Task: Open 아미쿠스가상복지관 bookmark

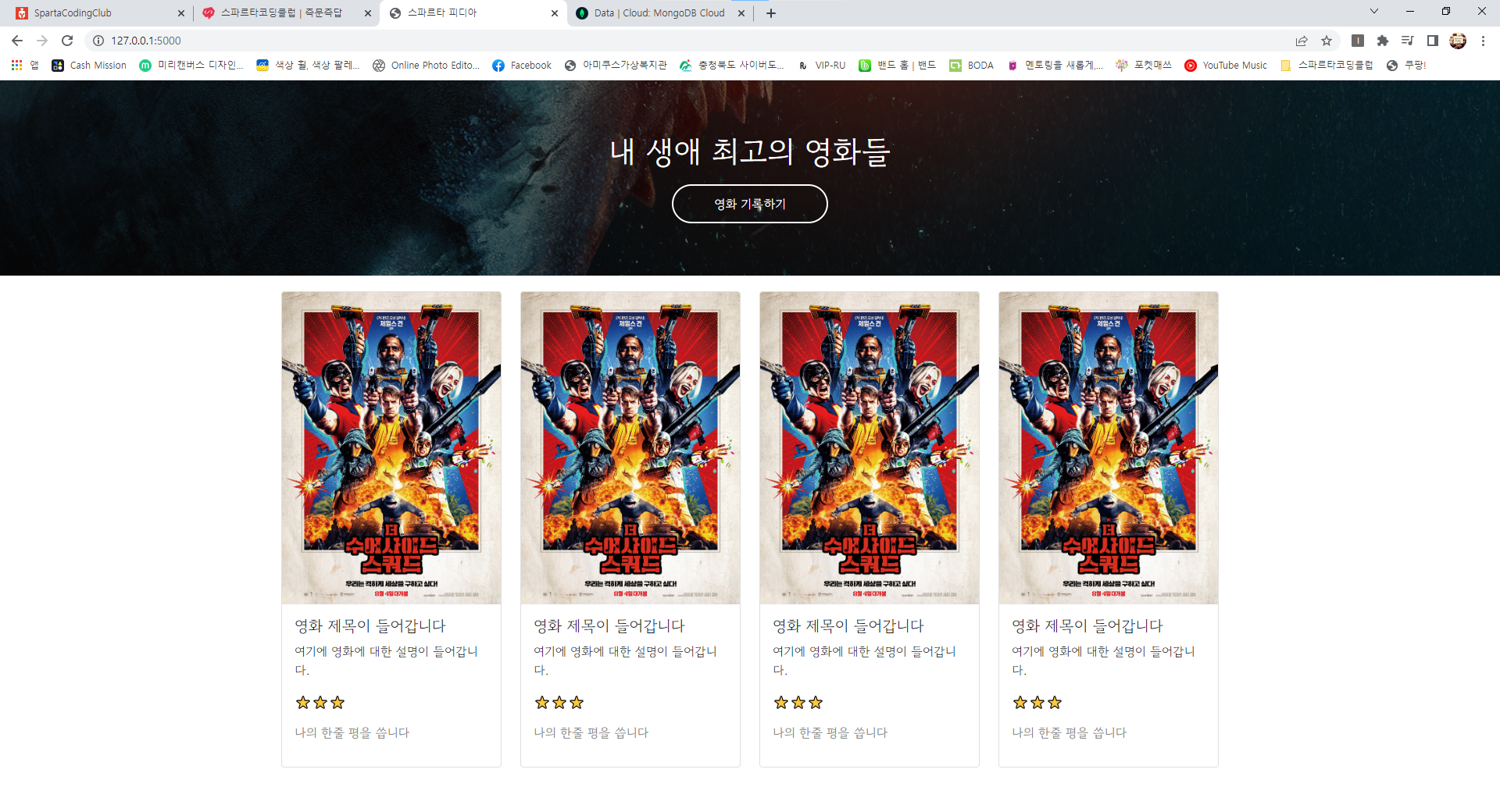Action: click(x=616, y=66)
